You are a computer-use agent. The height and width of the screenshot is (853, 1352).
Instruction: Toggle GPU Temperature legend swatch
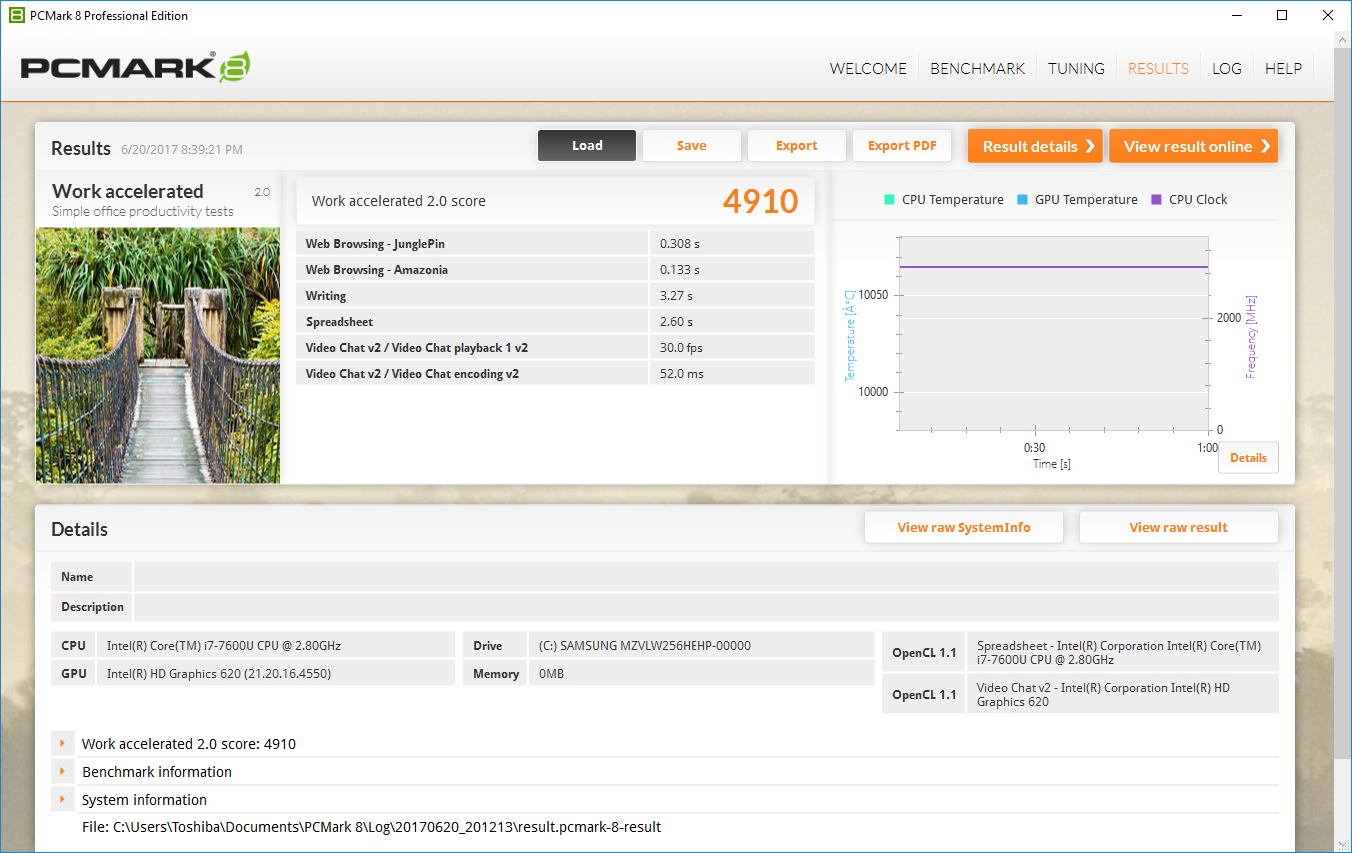1022,199
